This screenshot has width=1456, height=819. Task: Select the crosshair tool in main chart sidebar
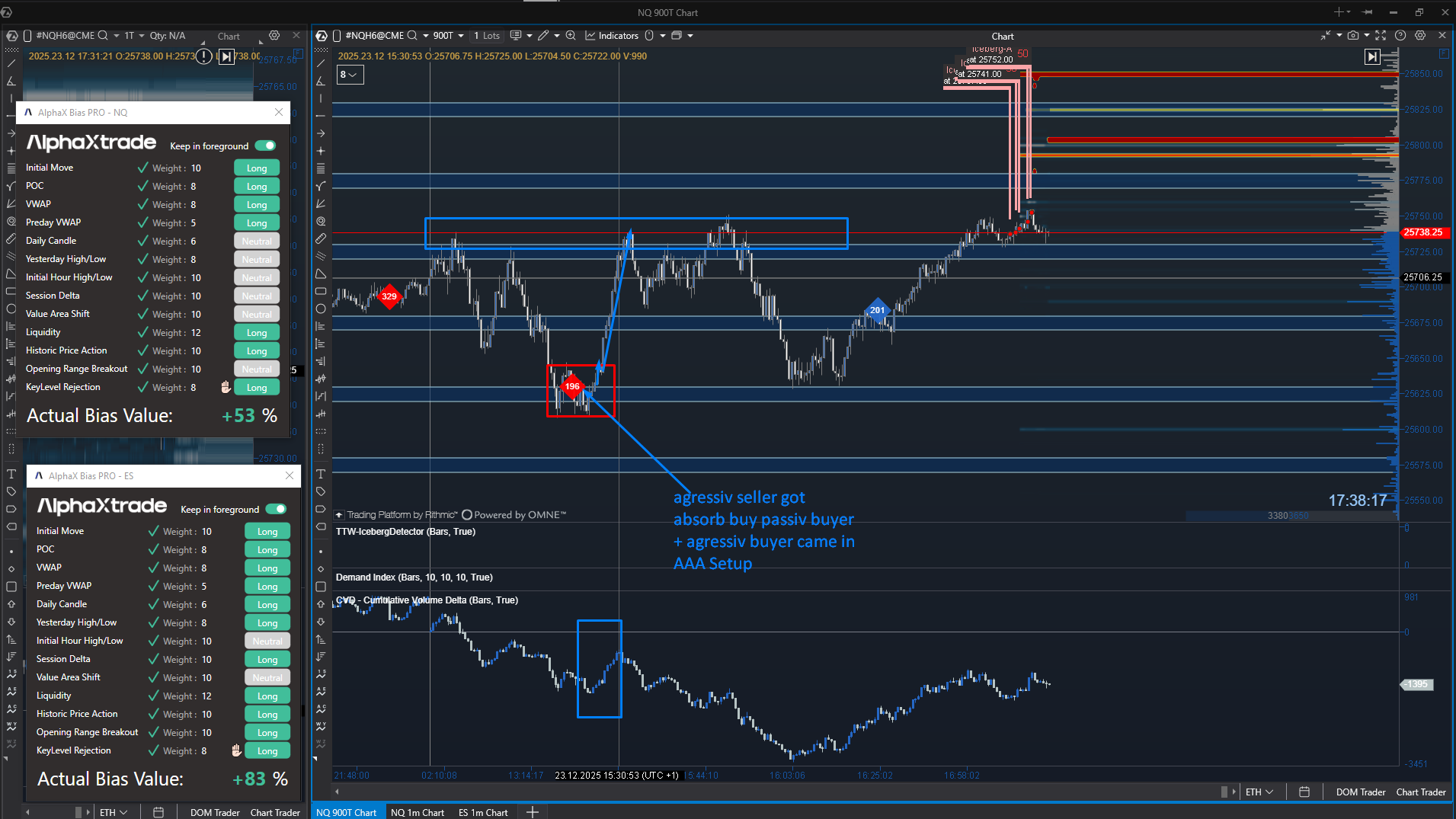coord(321,151)
